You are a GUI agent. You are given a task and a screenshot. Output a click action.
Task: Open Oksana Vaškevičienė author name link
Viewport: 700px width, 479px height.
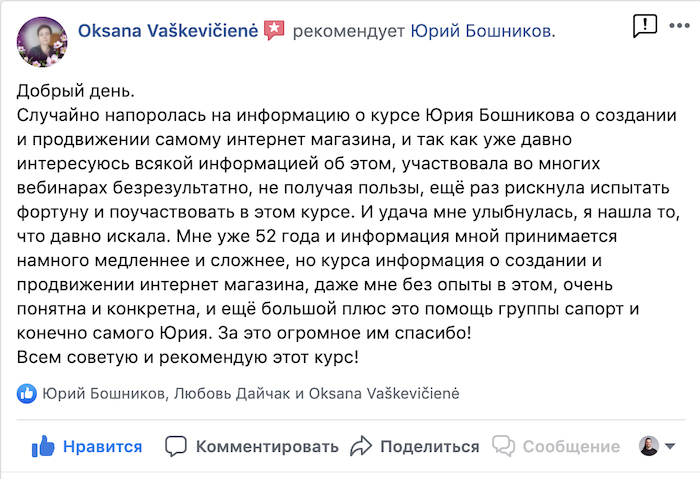click(168, 31)
